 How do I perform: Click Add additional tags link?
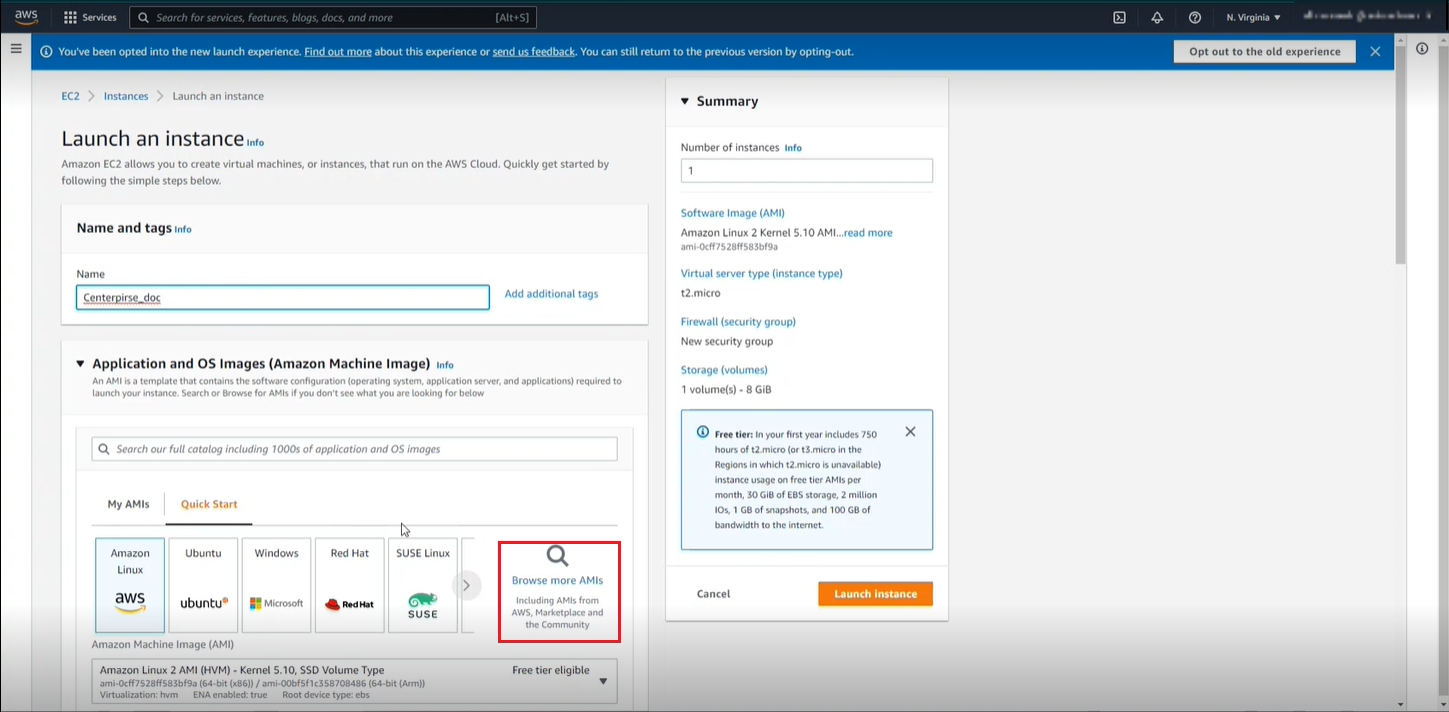[551, 294]
